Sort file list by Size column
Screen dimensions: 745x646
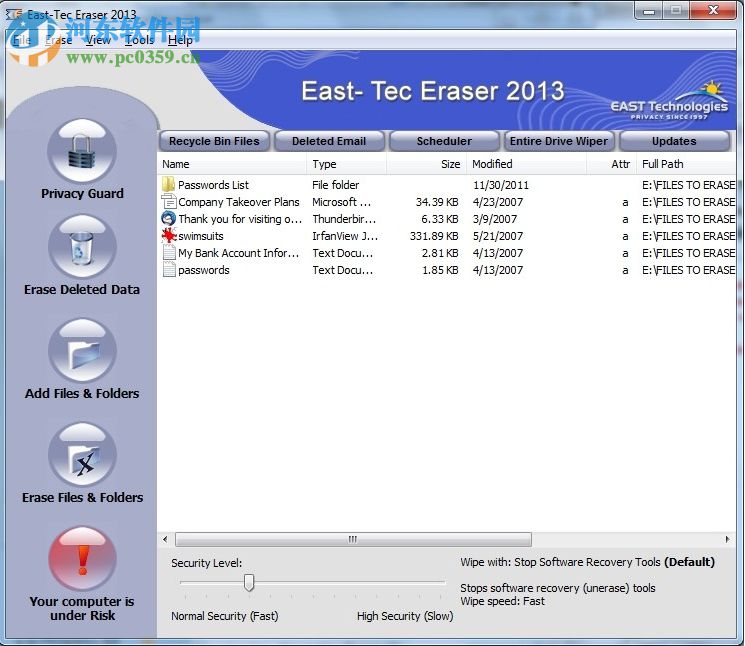(427, 164)
